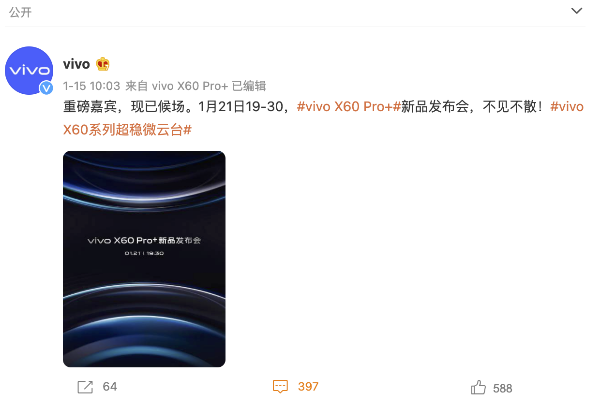
Task: Open the #vivo X60 Pro+# hashtag
Action: tap(349, 107)
